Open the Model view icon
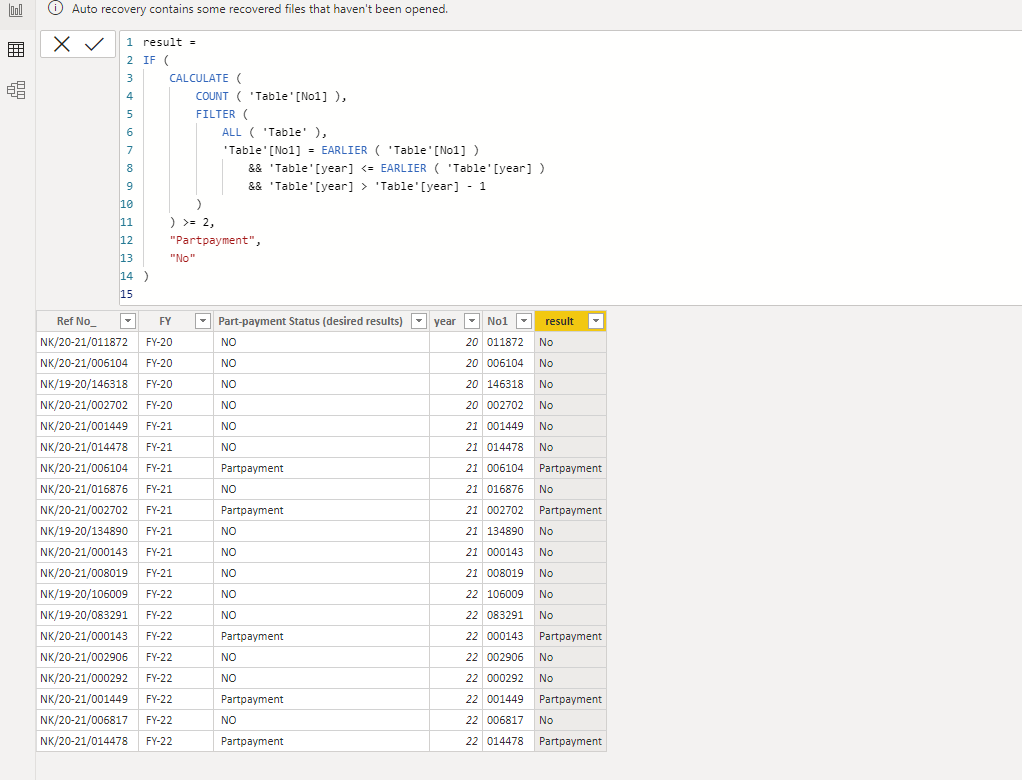Image resolution: width=1022 pixels, height=780 pixels. 16,90
